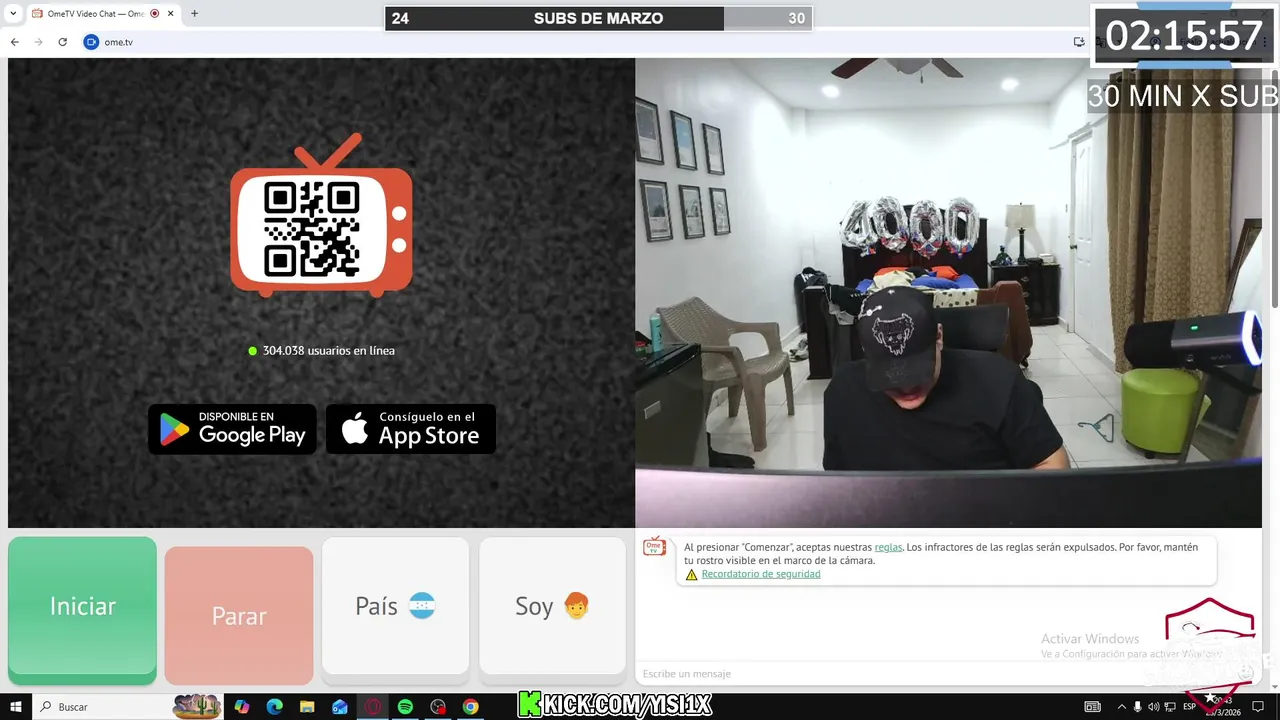Switch the ESP input language indicator
This screenshot has height=720, width=1280.
pyautogui.click(x=1190, y=707)
